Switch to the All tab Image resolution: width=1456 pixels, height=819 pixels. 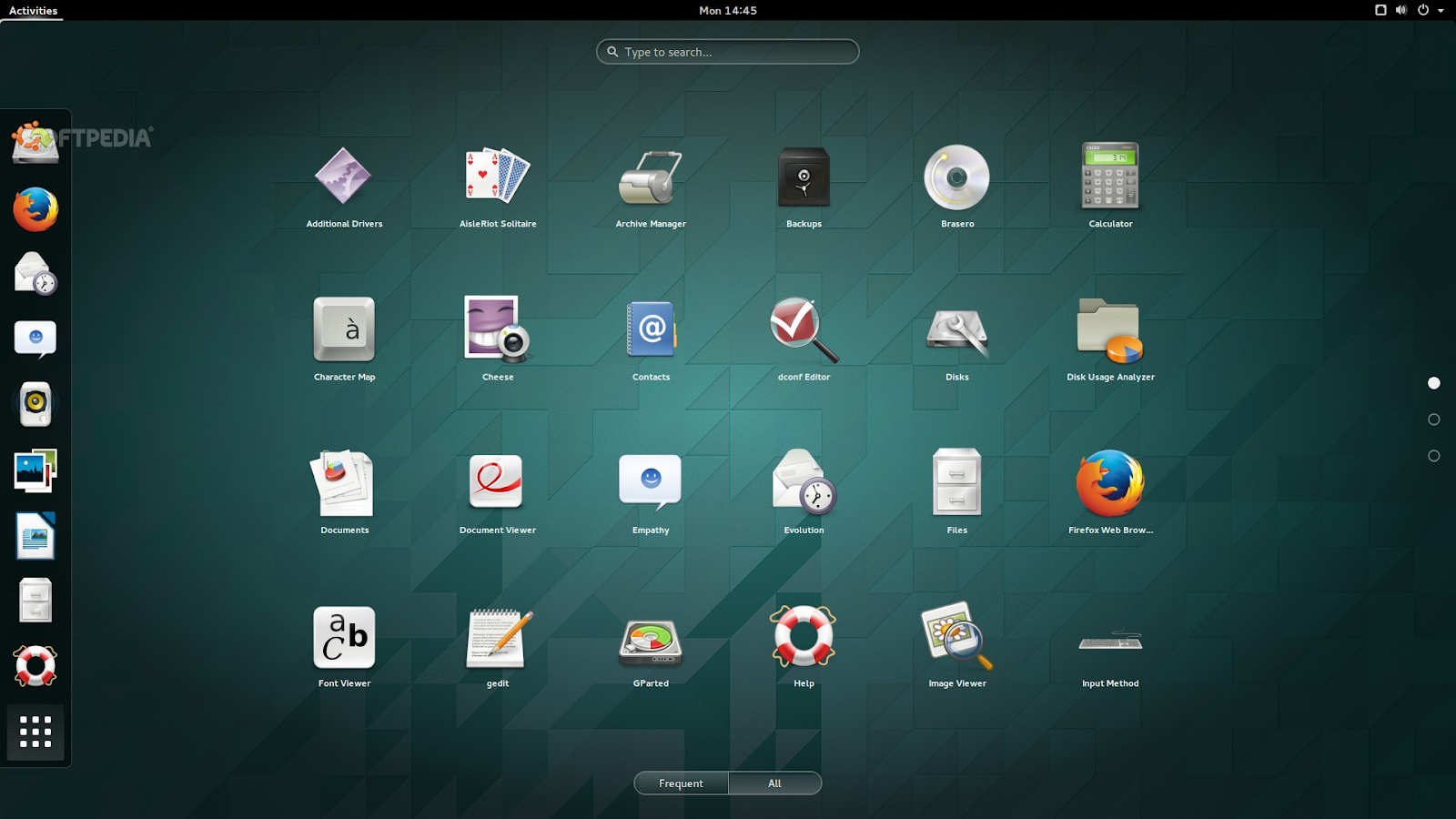(x=775, y=784)
